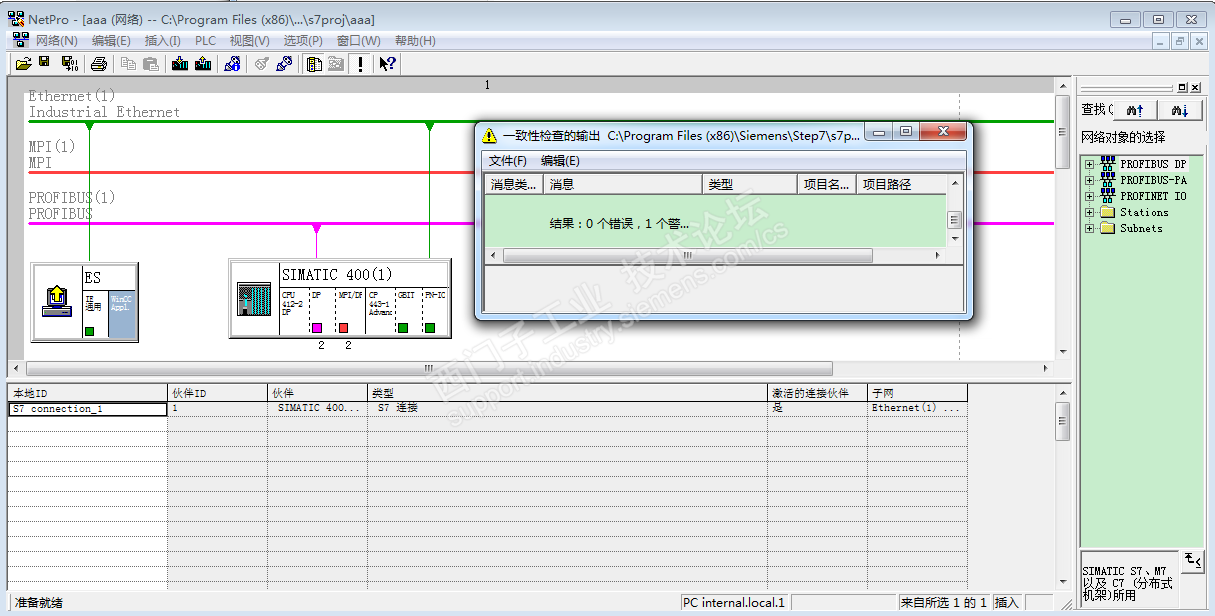The image size is (1215, 616).
Task: Click the 消息 column header
Action: (x=624, y=184)
